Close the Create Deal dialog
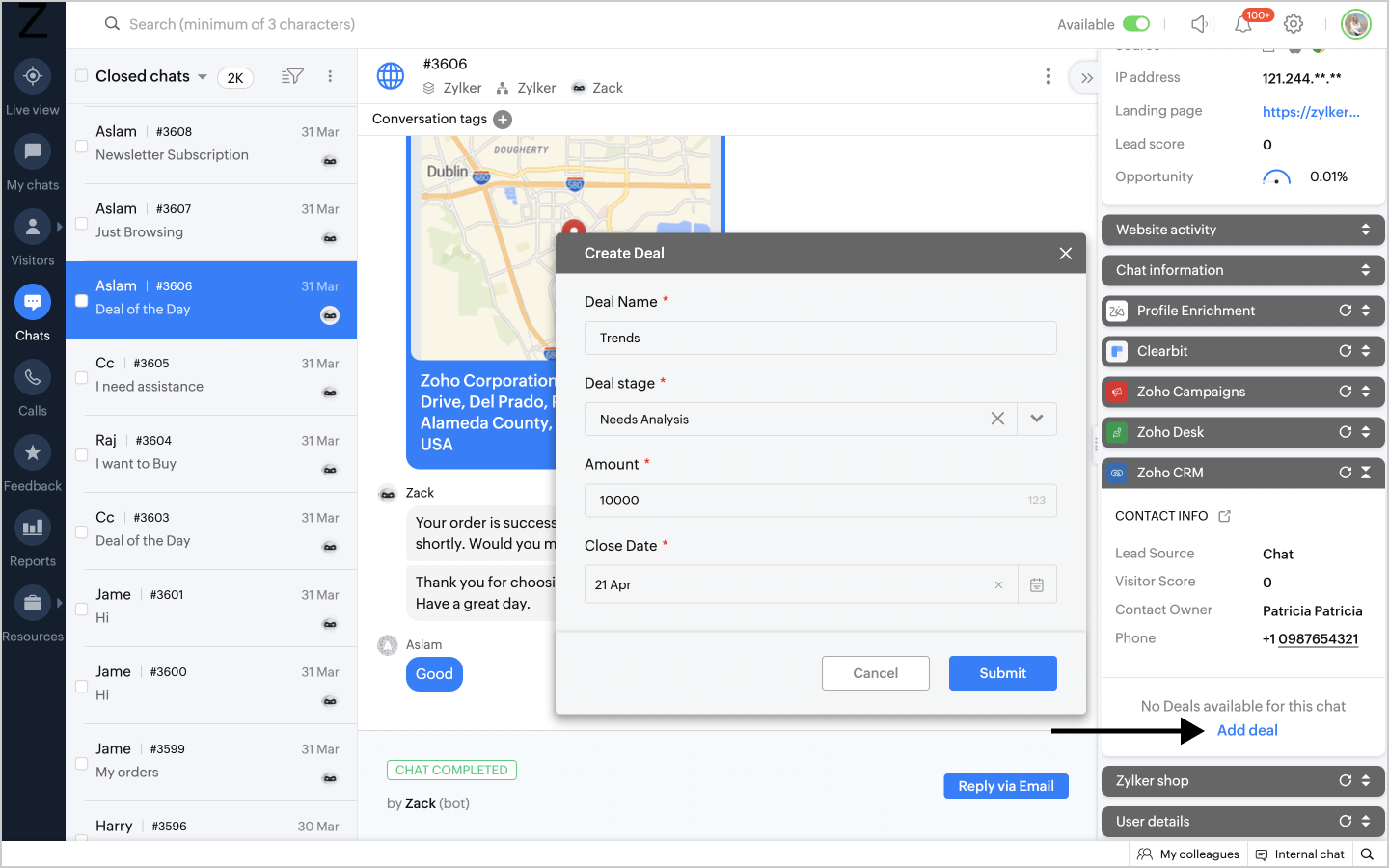The width and height of the screenshot is (1389, 868). tap(1066, 253)
